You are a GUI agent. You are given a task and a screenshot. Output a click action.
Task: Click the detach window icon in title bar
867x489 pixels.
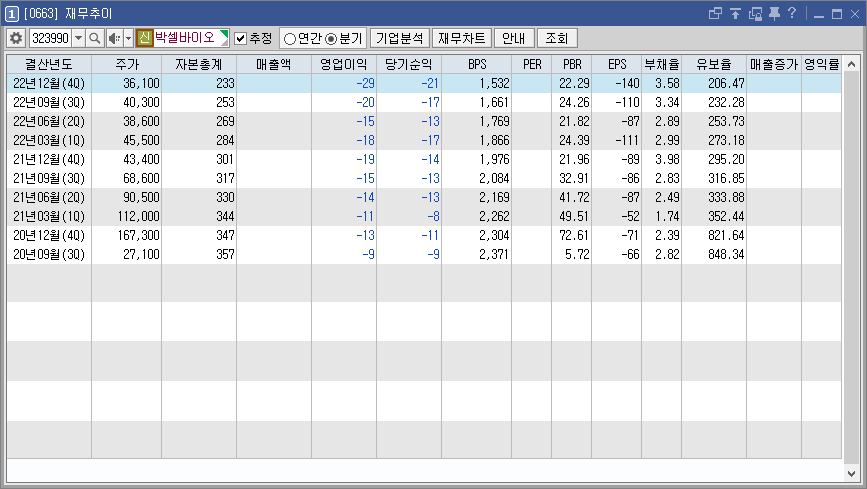(x=715, y=13)
